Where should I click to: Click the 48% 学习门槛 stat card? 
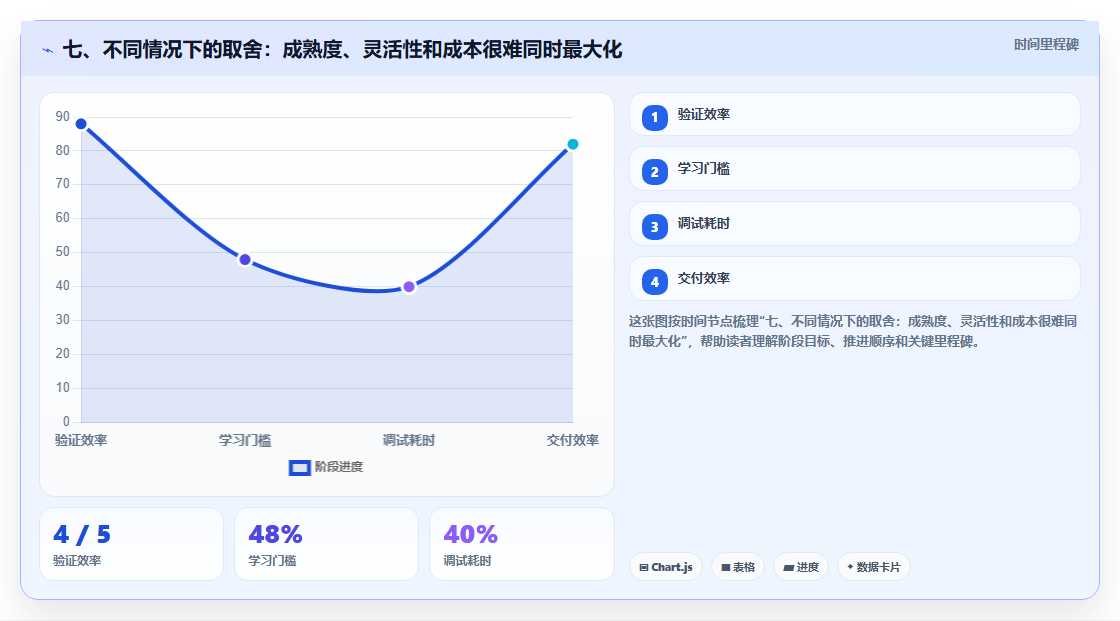tap(326, 544)
